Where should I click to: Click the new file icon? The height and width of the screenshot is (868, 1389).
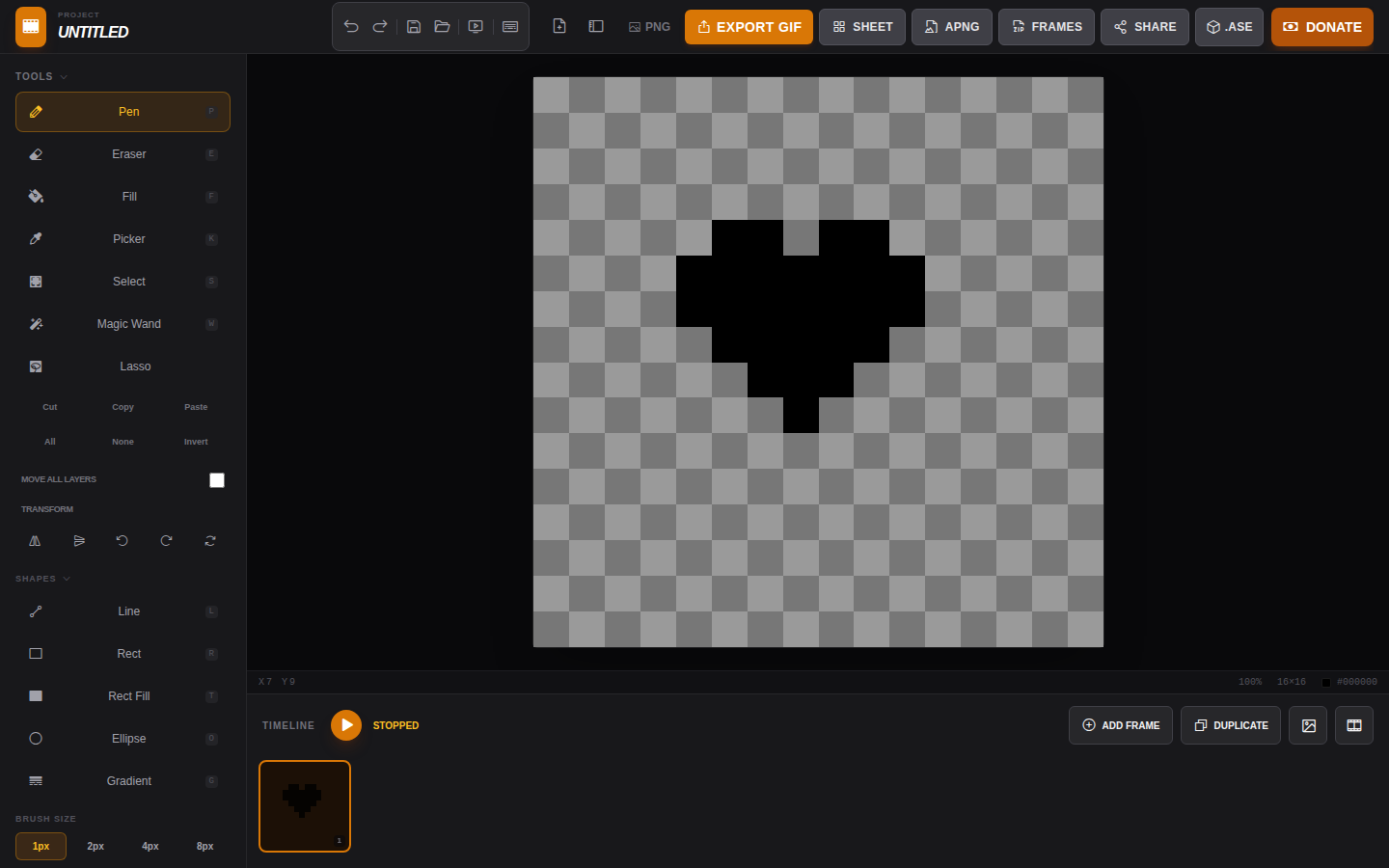559,27
